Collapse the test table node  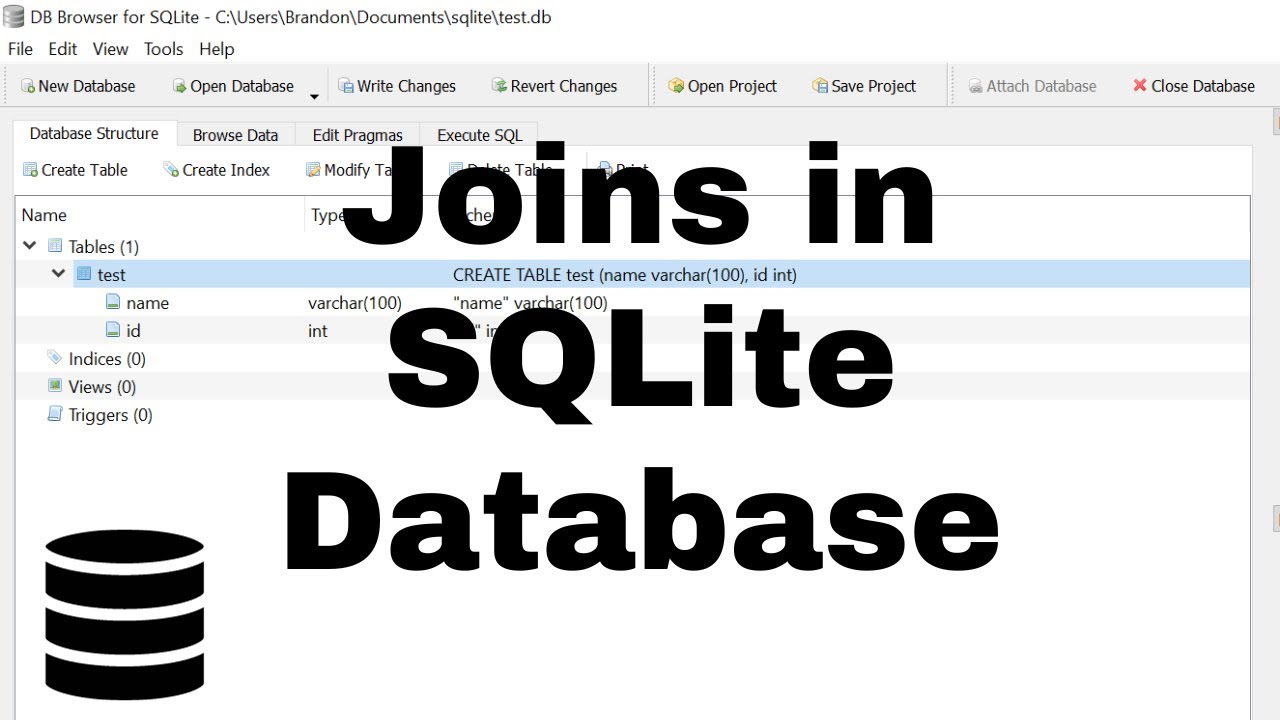[x=58, y=274]
